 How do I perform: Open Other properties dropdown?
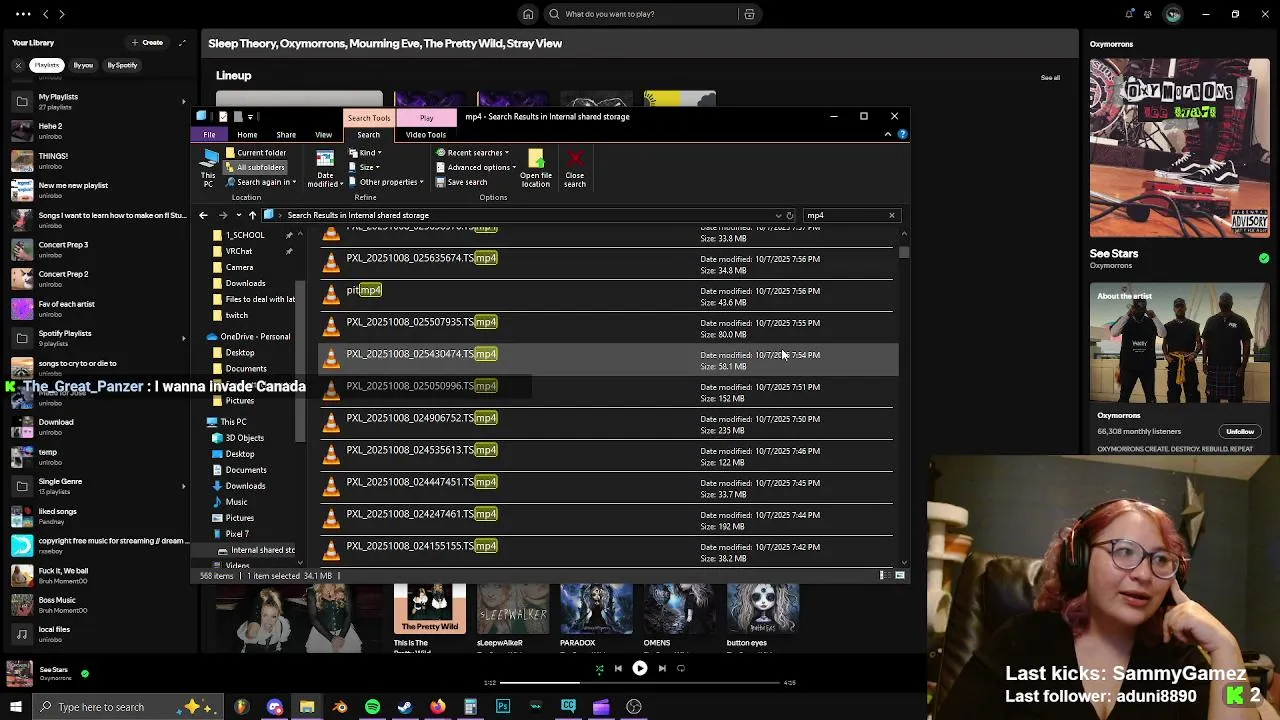point(386,182)
